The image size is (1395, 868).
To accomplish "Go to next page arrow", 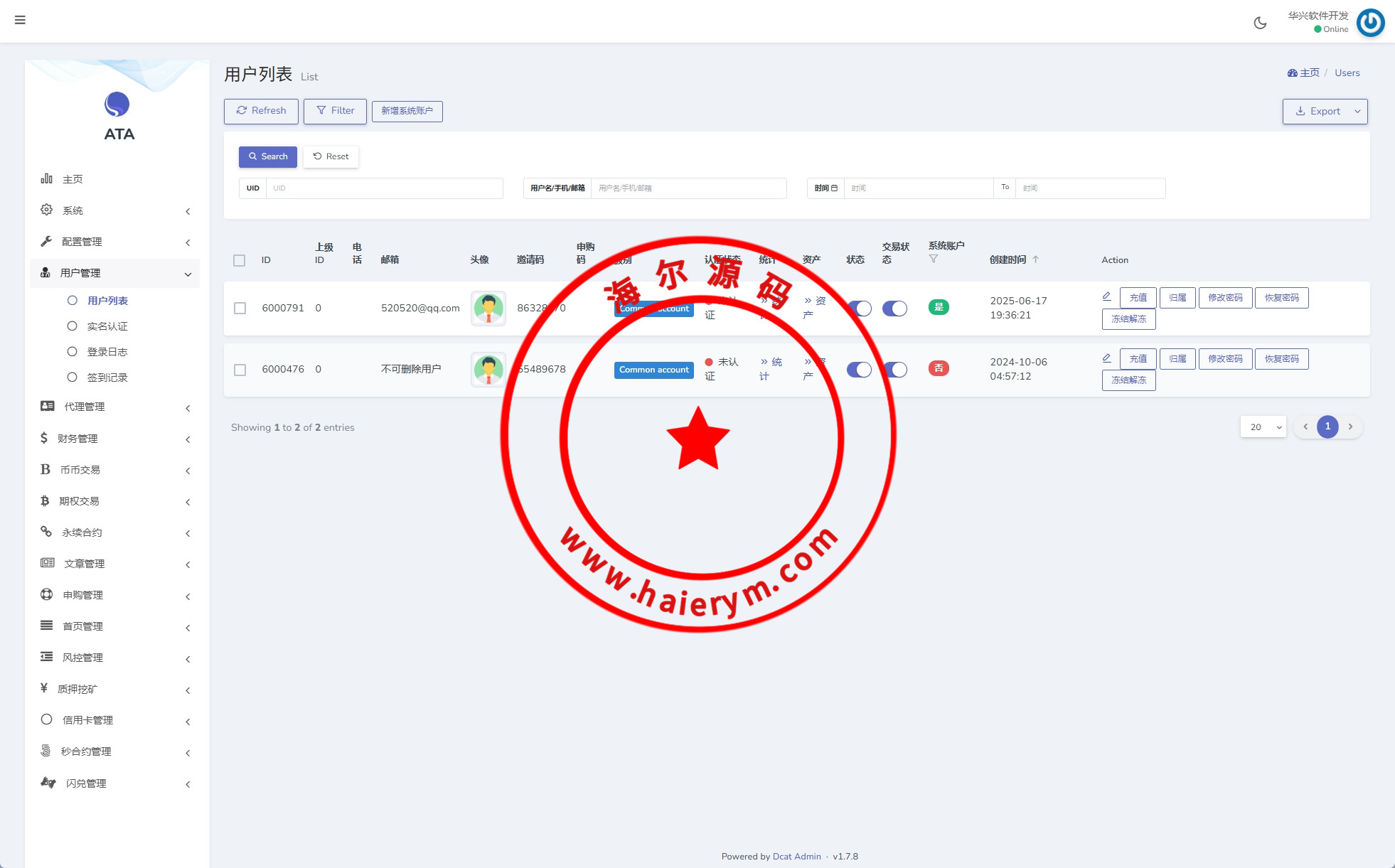I will click(x=1350, y=427).
